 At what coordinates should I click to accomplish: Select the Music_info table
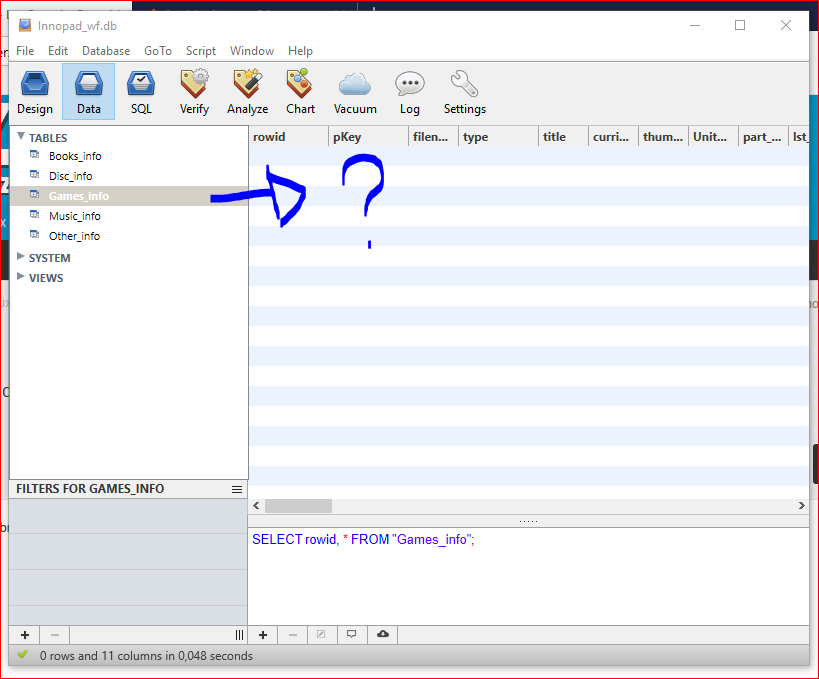coord(74,216)
